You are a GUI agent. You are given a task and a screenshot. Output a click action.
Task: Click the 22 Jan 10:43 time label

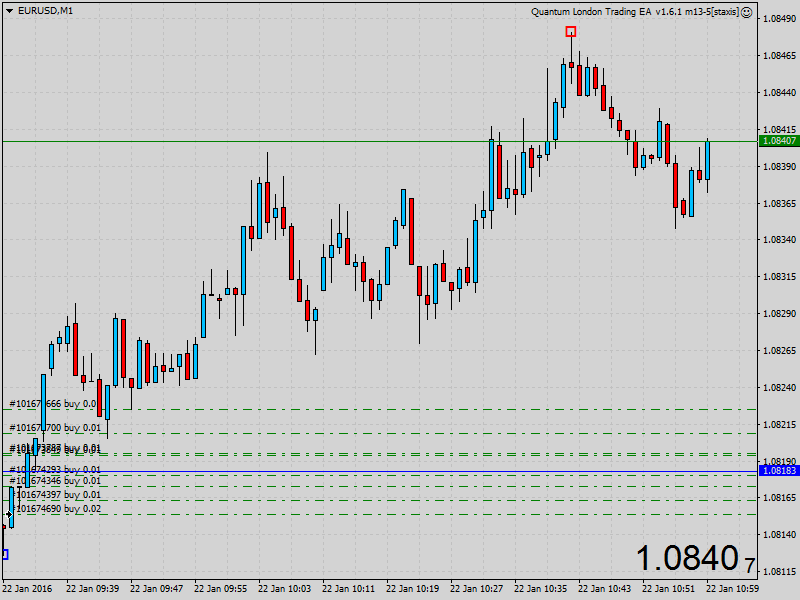pos(605,589)
